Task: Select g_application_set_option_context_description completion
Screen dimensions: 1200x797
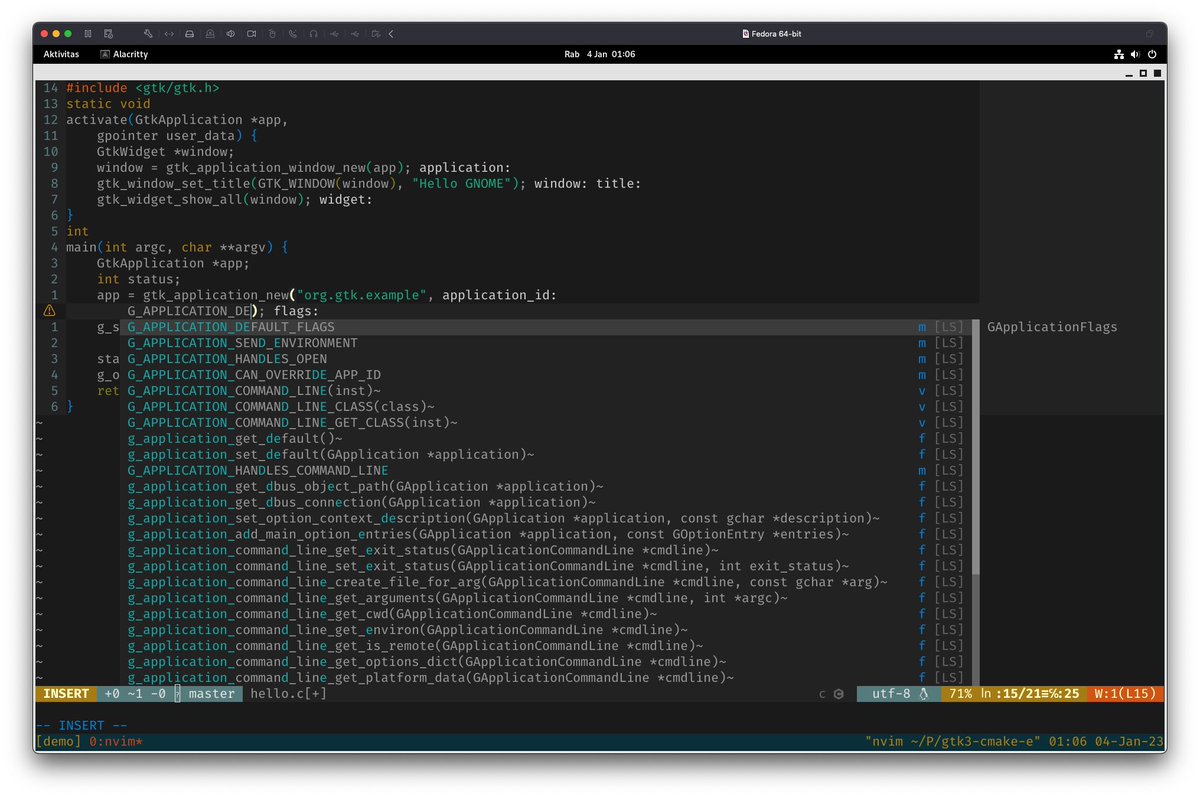Action: [546, 518]
